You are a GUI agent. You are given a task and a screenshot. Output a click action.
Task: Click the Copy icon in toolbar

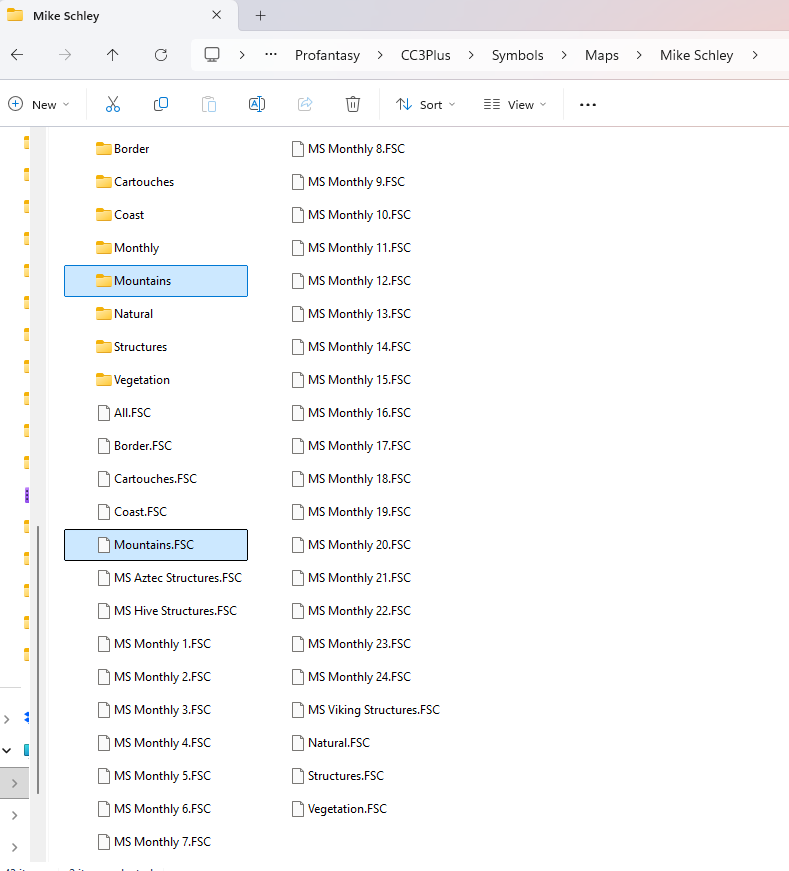click(161, 105)
